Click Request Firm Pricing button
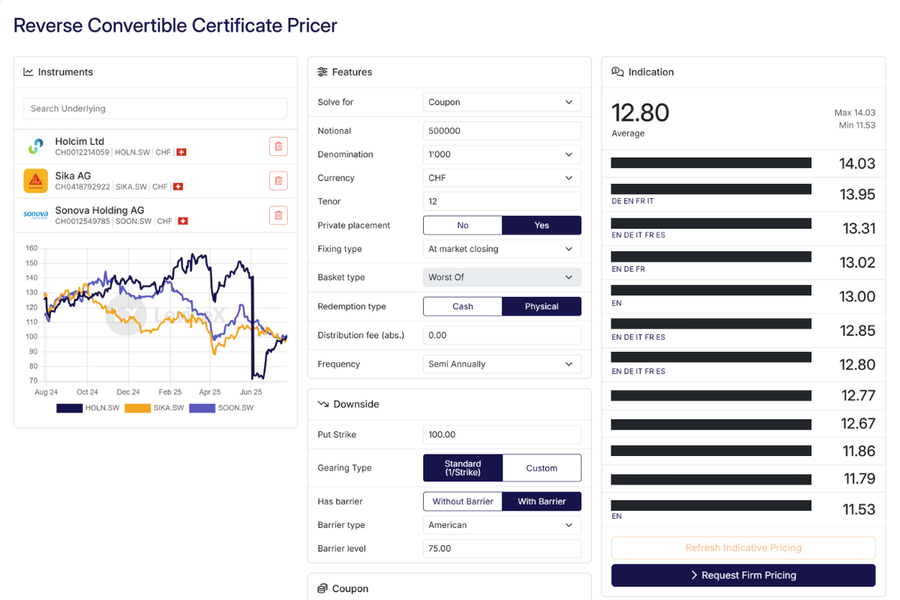 743,575
